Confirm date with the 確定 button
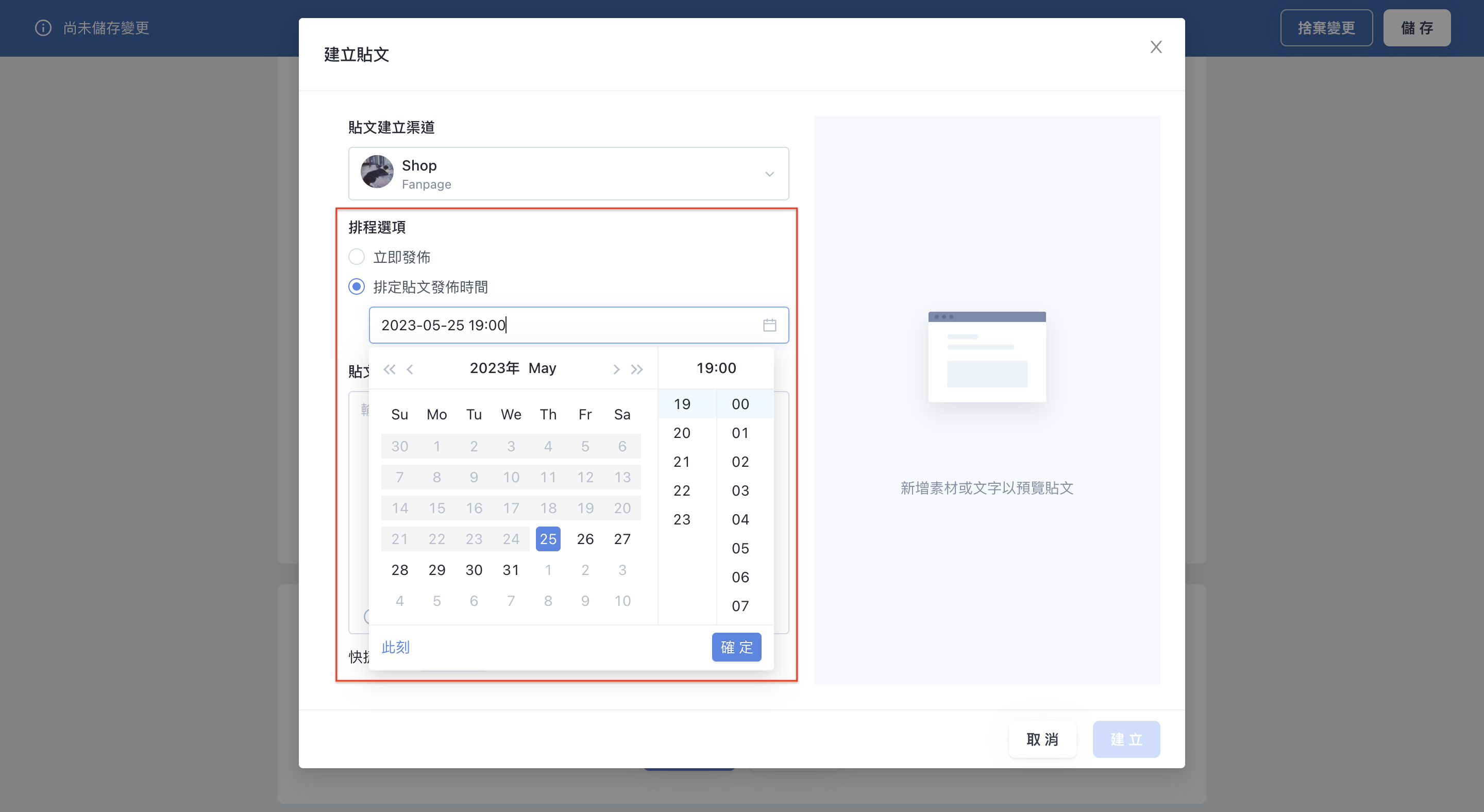Screen dimensions: 1484x812 coord(736,647)
